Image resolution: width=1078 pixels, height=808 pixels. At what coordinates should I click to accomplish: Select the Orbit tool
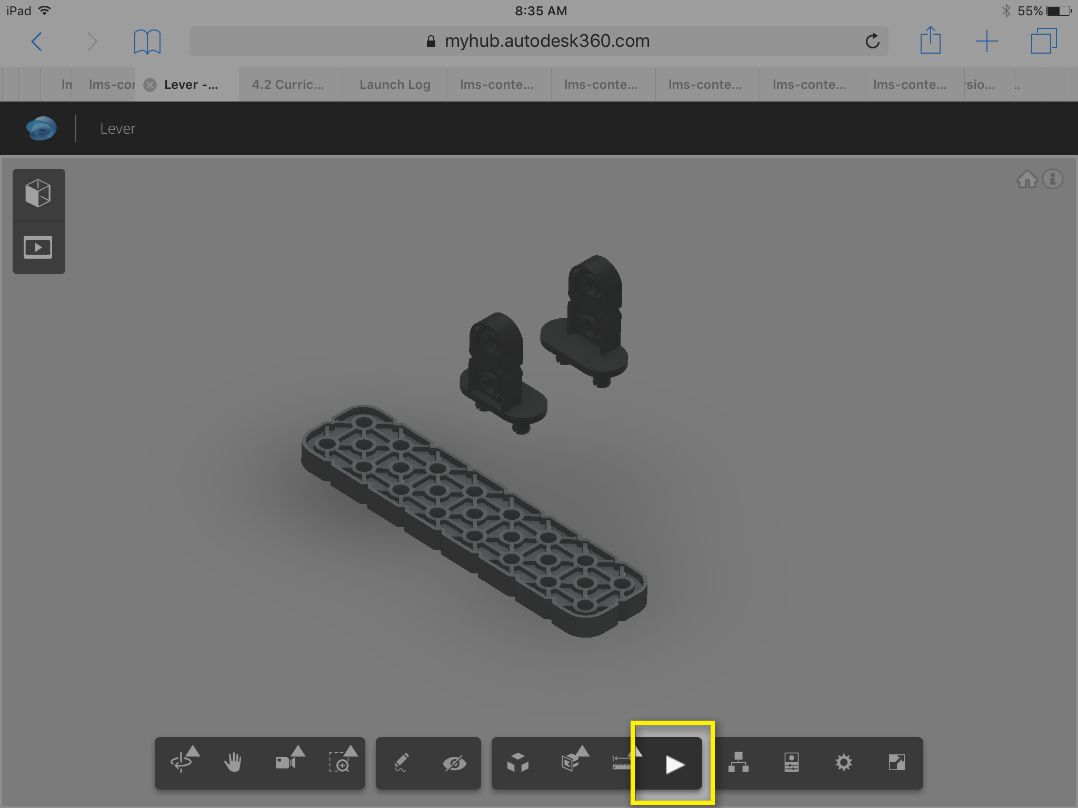point(180,763)
